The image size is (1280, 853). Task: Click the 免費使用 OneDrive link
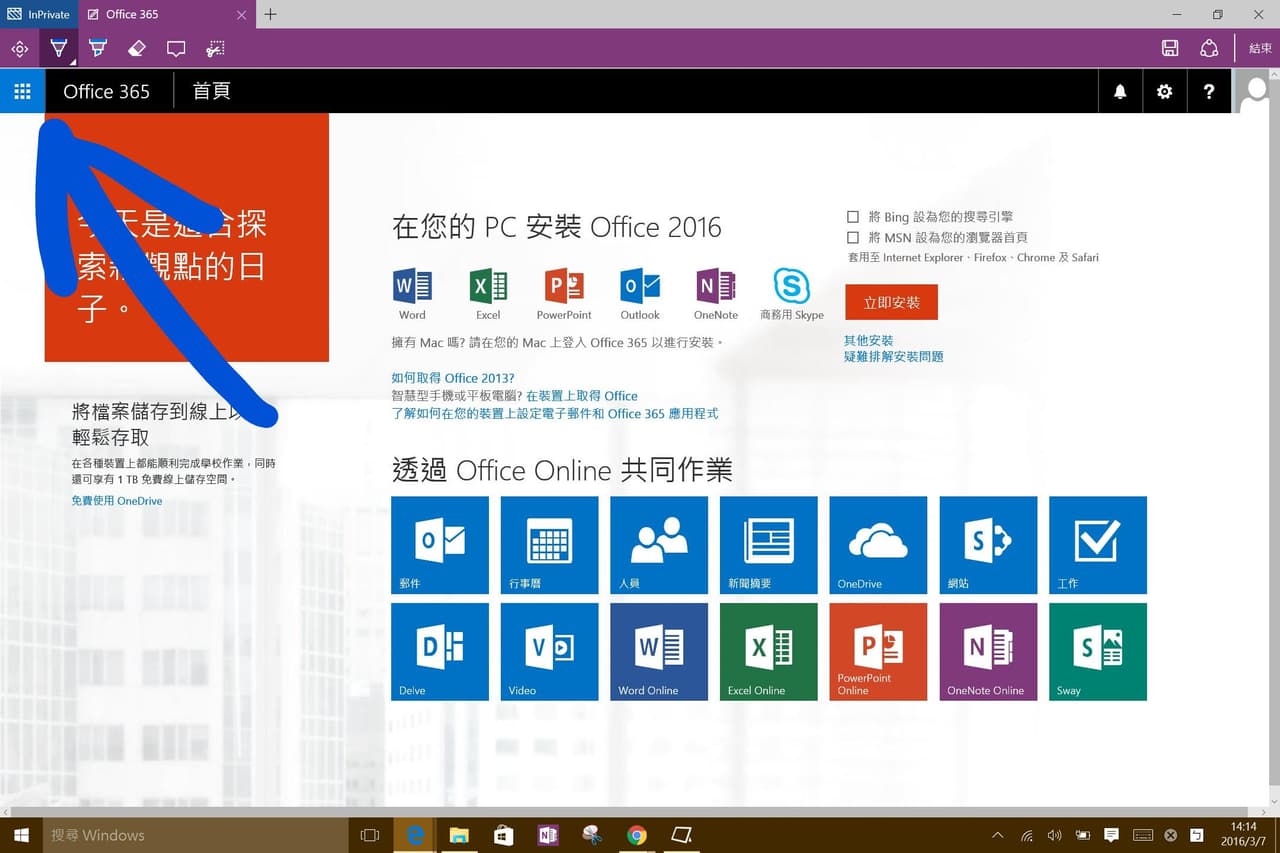tap(117, 501)
